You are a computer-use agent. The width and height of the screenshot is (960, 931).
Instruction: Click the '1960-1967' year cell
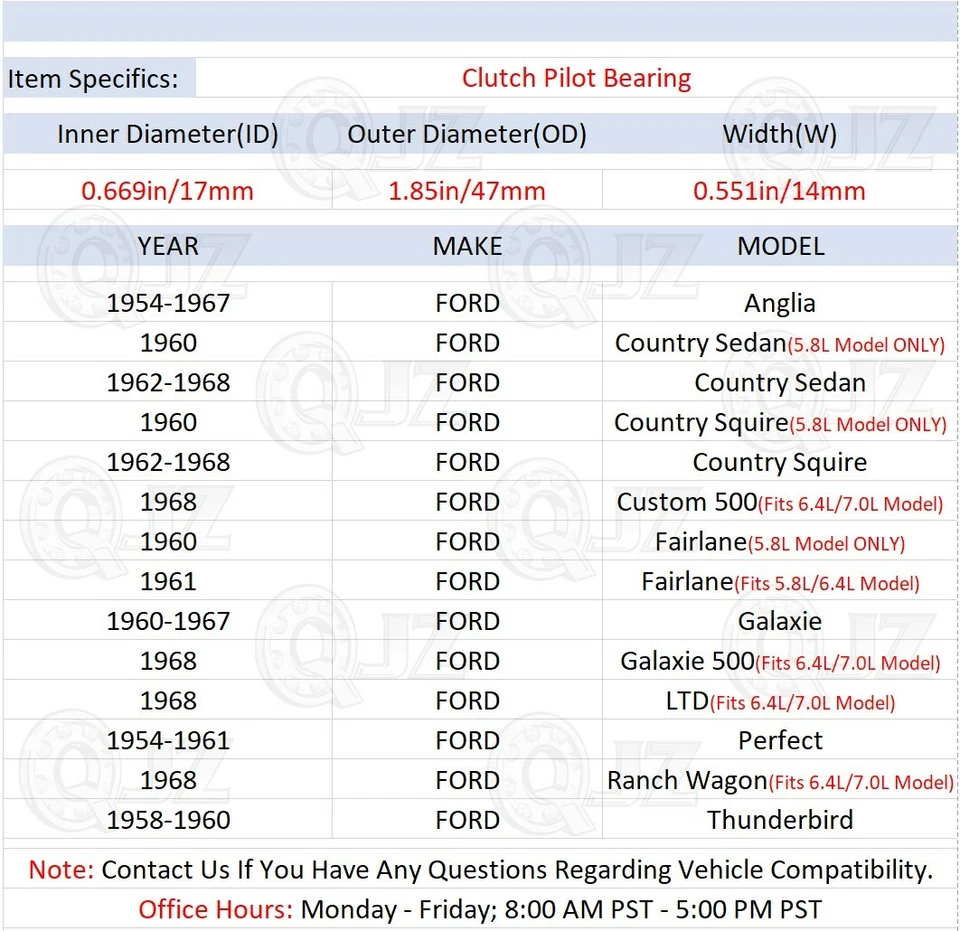click(x=168, y=621)
